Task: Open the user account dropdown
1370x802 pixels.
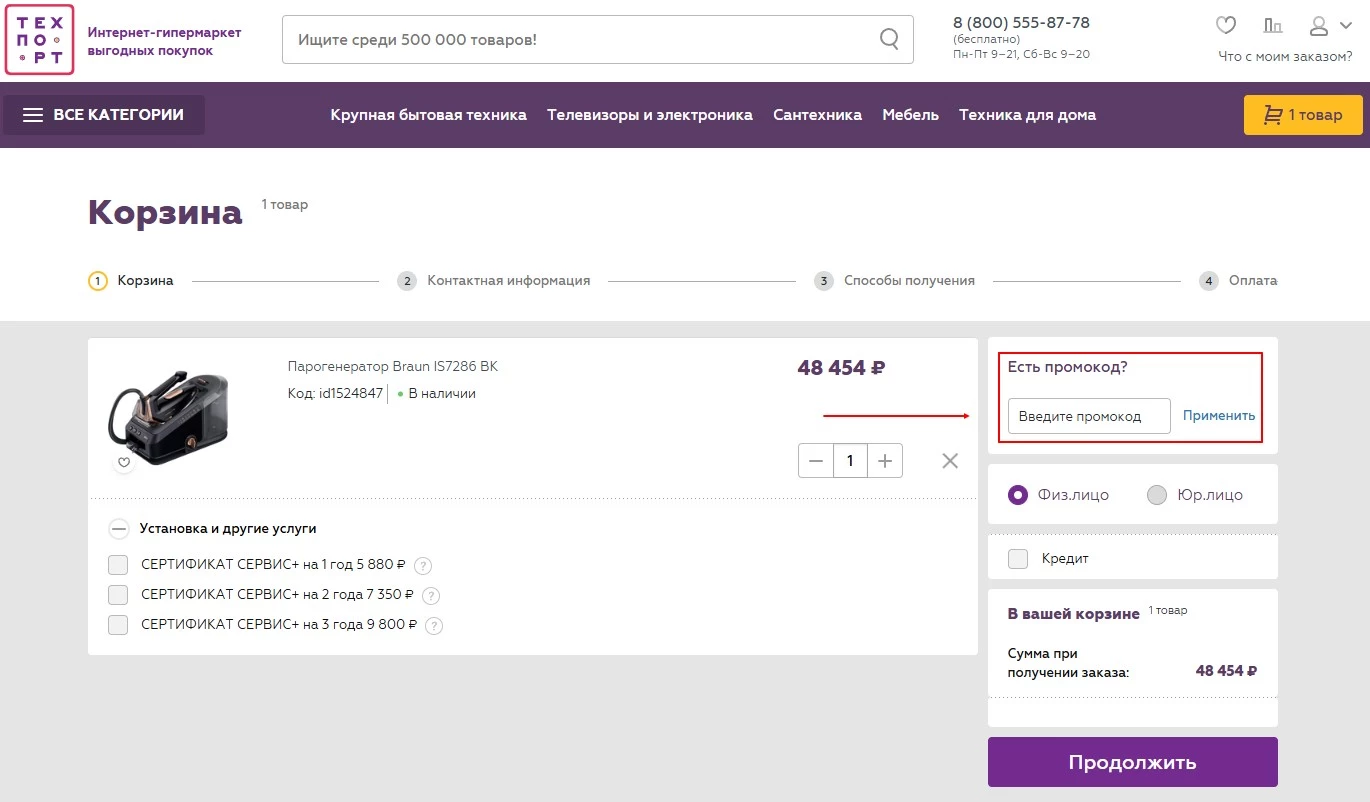Action: tap(1330, 26)
